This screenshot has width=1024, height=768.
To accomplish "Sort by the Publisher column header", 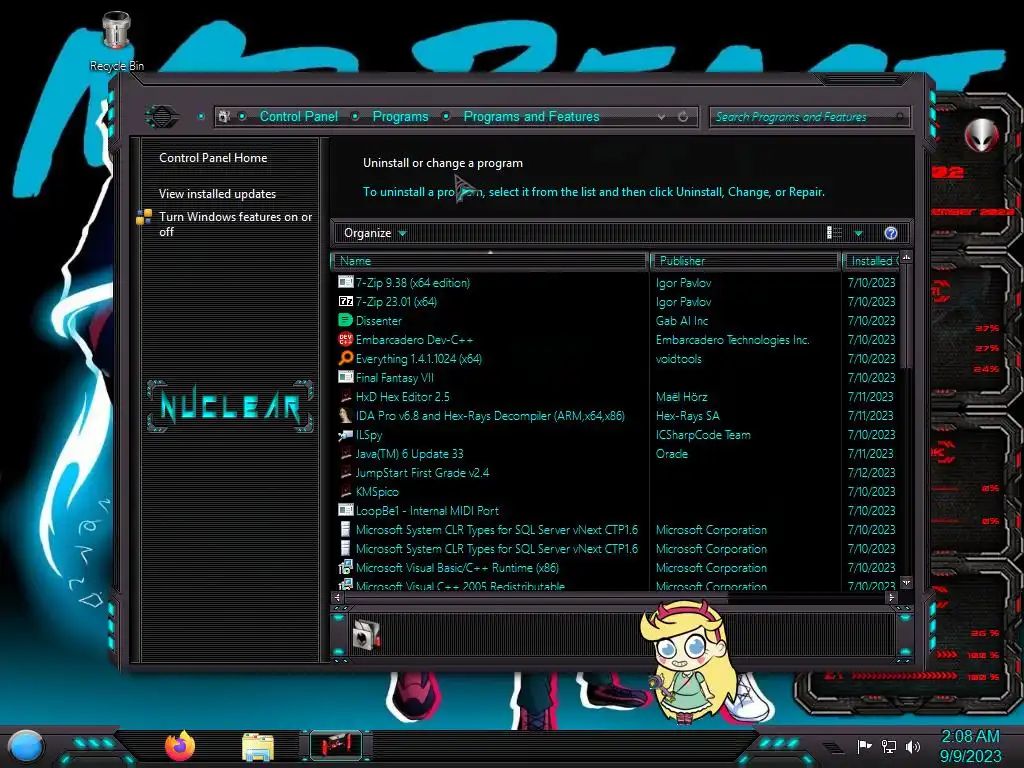I will [x=745, y=261].
